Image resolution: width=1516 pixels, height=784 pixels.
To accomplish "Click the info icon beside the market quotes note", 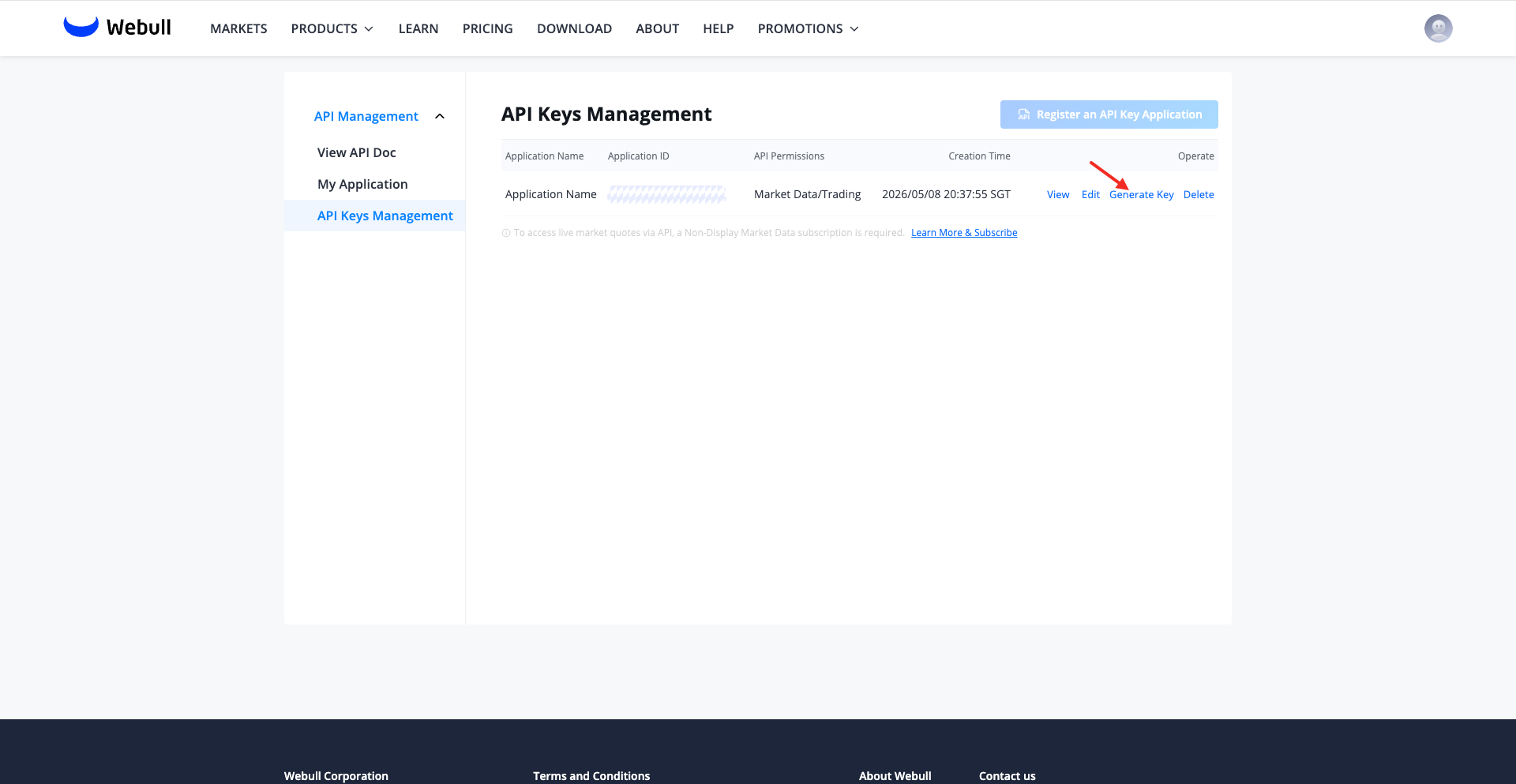I will 506,233.
